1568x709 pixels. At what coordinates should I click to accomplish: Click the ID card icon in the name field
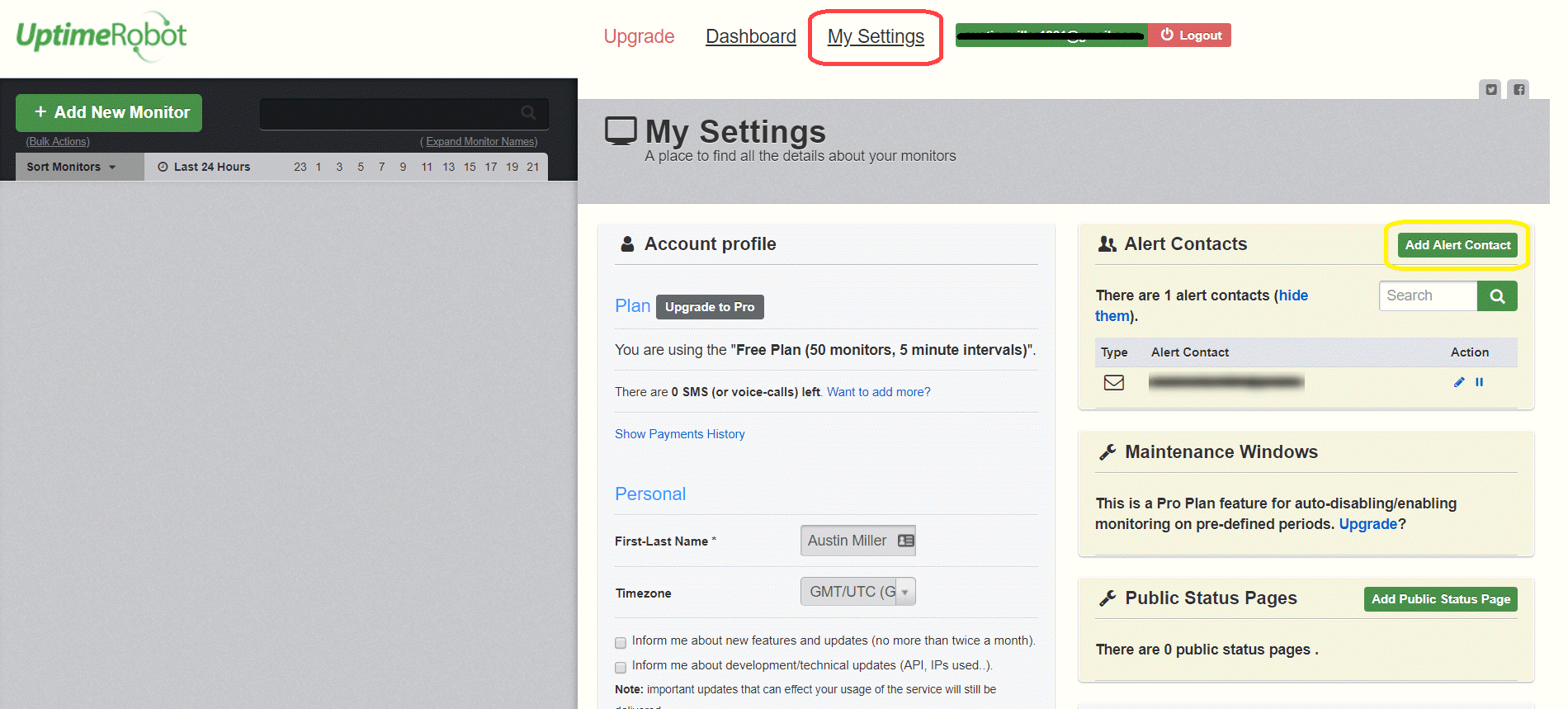(x=905, y=541)
